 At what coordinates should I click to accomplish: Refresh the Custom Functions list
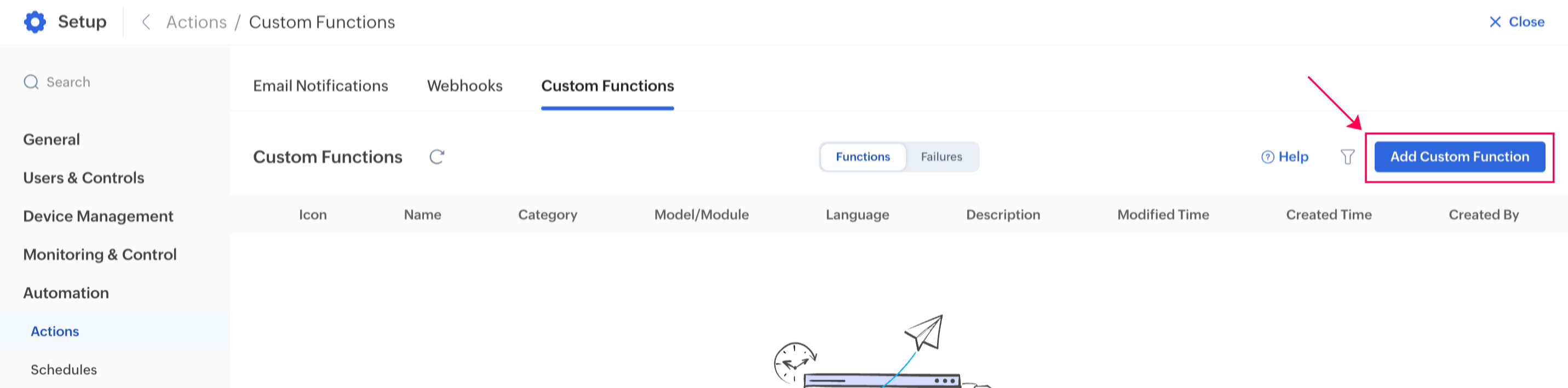tap(436, 157)
